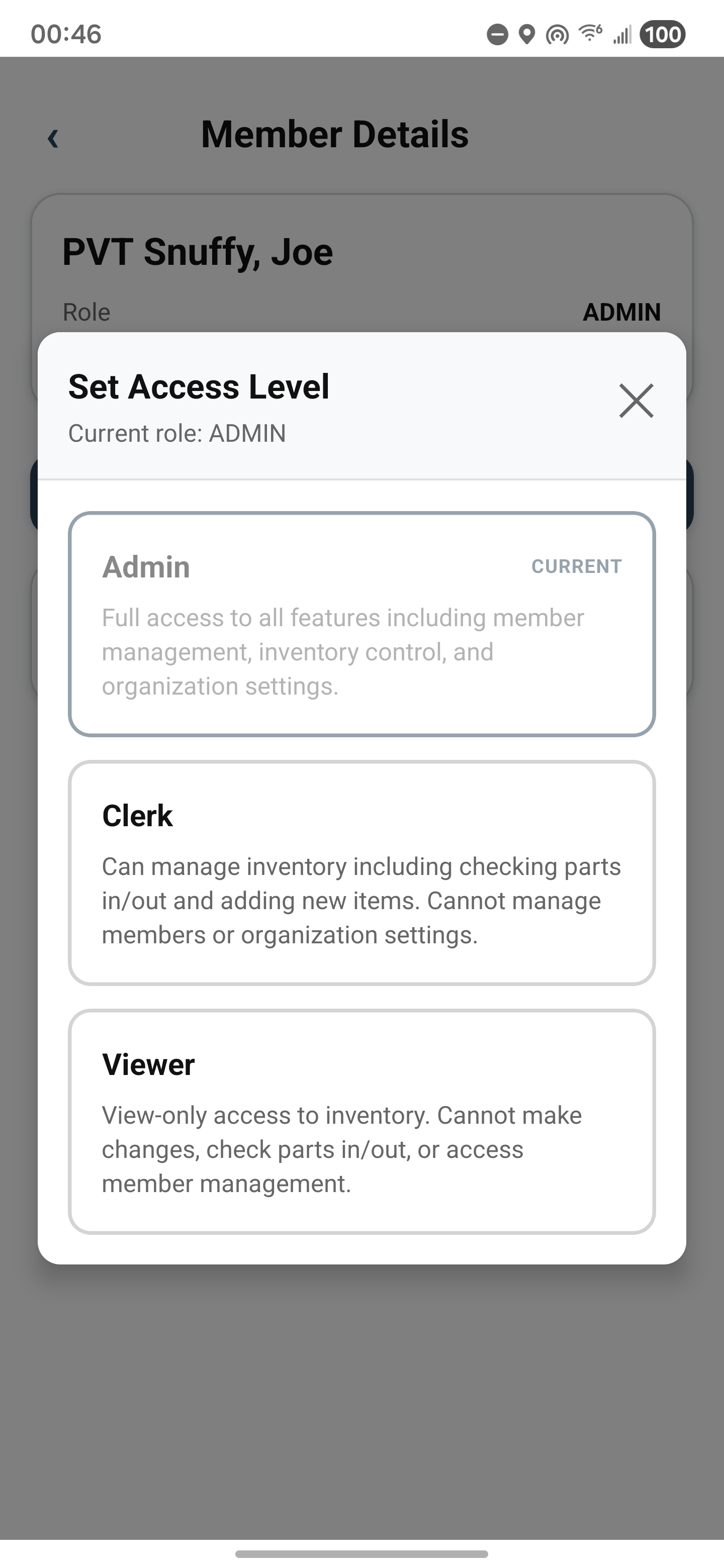Viewport: 724px width, 1568px height.
Task: Tap the hotspot icon in the status bar
Action: click(x=557, y=35)
